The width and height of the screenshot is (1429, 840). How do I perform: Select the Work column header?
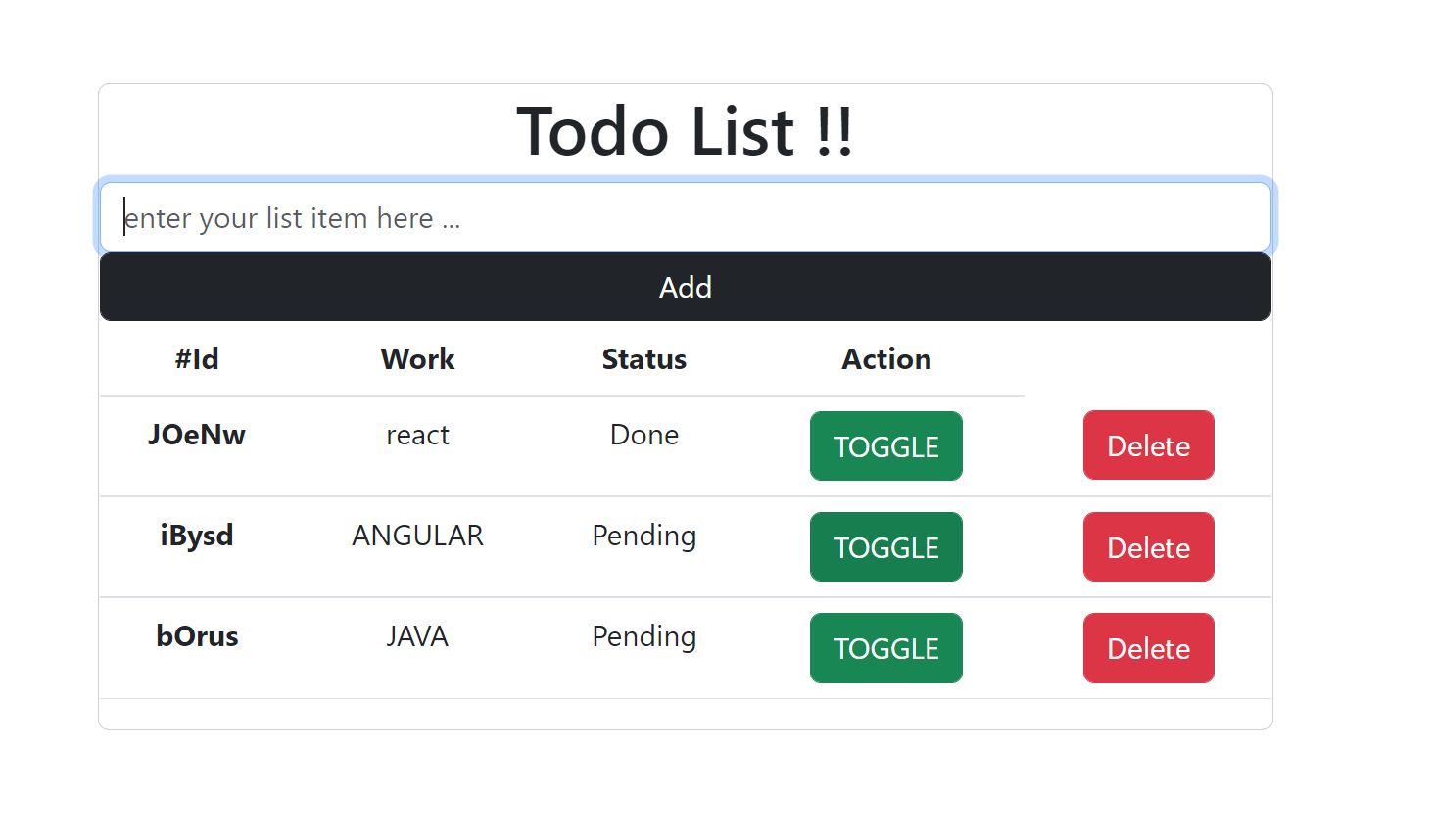(x=417, y=358)
